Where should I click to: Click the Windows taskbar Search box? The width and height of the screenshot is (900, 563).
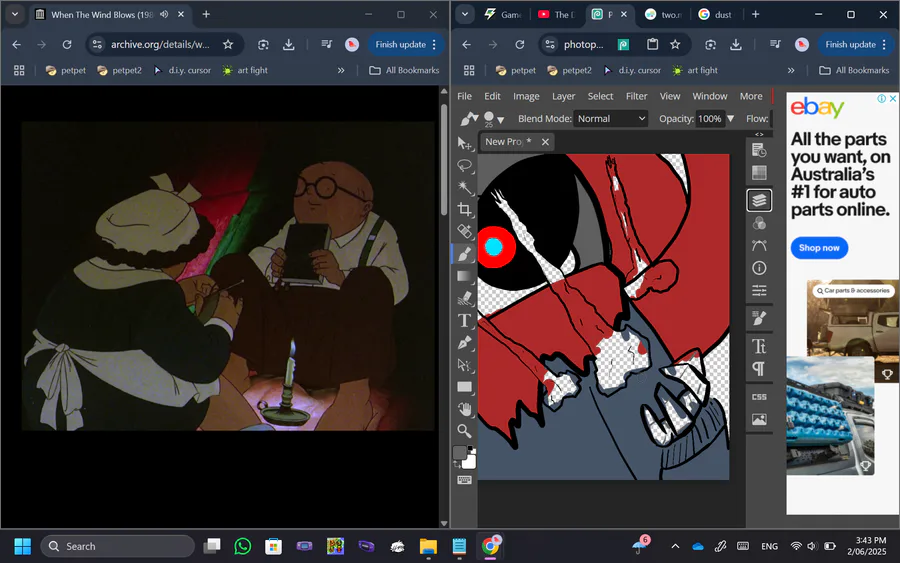click(x=118, y=546)
